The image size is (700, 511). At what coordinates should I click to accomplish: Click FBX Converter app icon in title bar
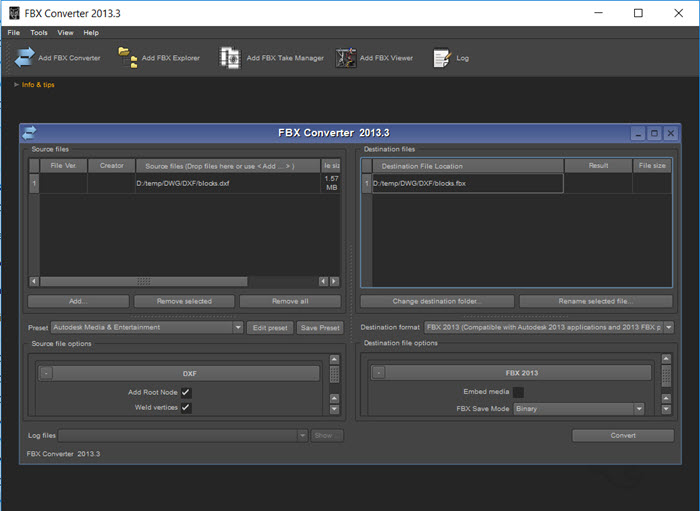point(14,13)
